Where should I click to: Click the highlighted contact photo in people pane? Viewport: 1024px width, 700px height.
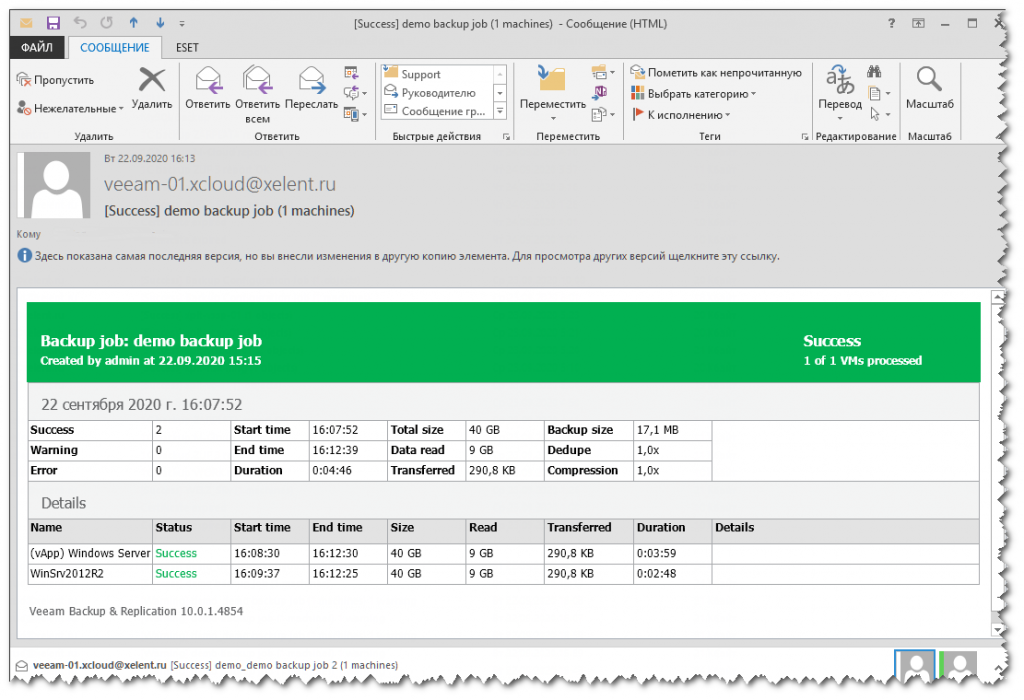[x=914, y=666]
